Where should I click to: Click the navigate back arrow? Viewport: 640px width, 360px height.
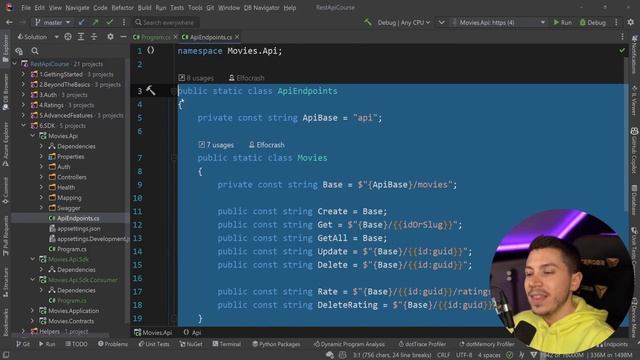(9, 22)
